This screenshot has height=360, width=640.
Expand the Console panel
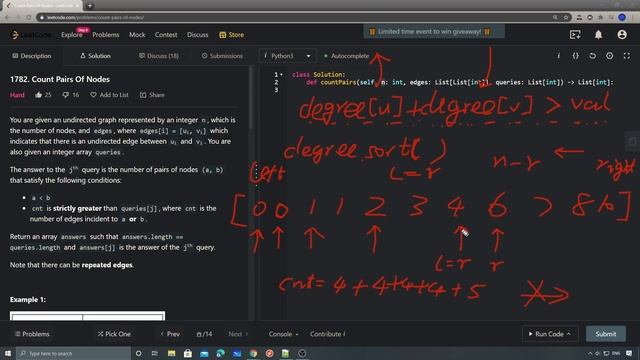[x=283, y=334]
